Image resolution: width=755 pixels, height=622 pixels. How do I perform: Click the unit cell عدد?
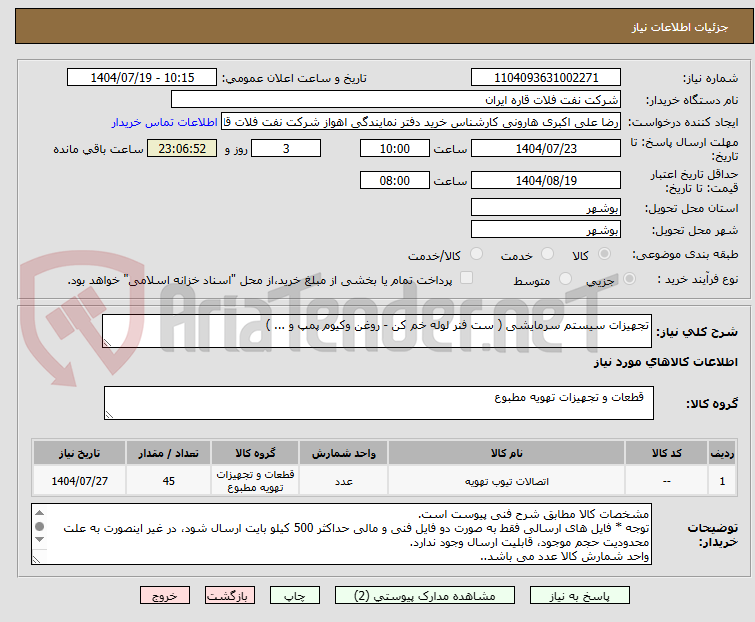[343, 481]
